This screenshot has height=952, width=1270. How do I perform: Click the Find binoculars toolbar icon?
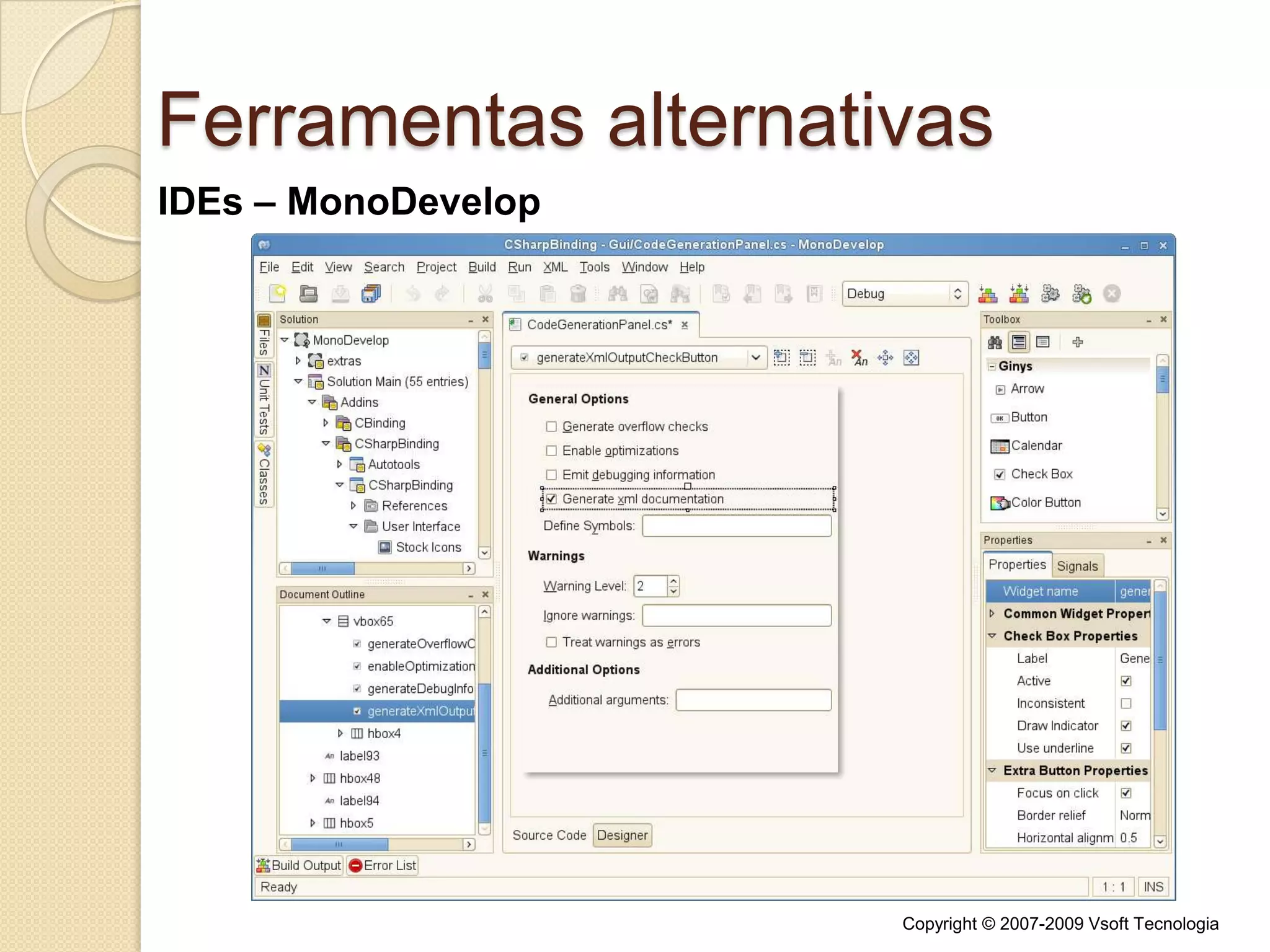pos(618,293)
